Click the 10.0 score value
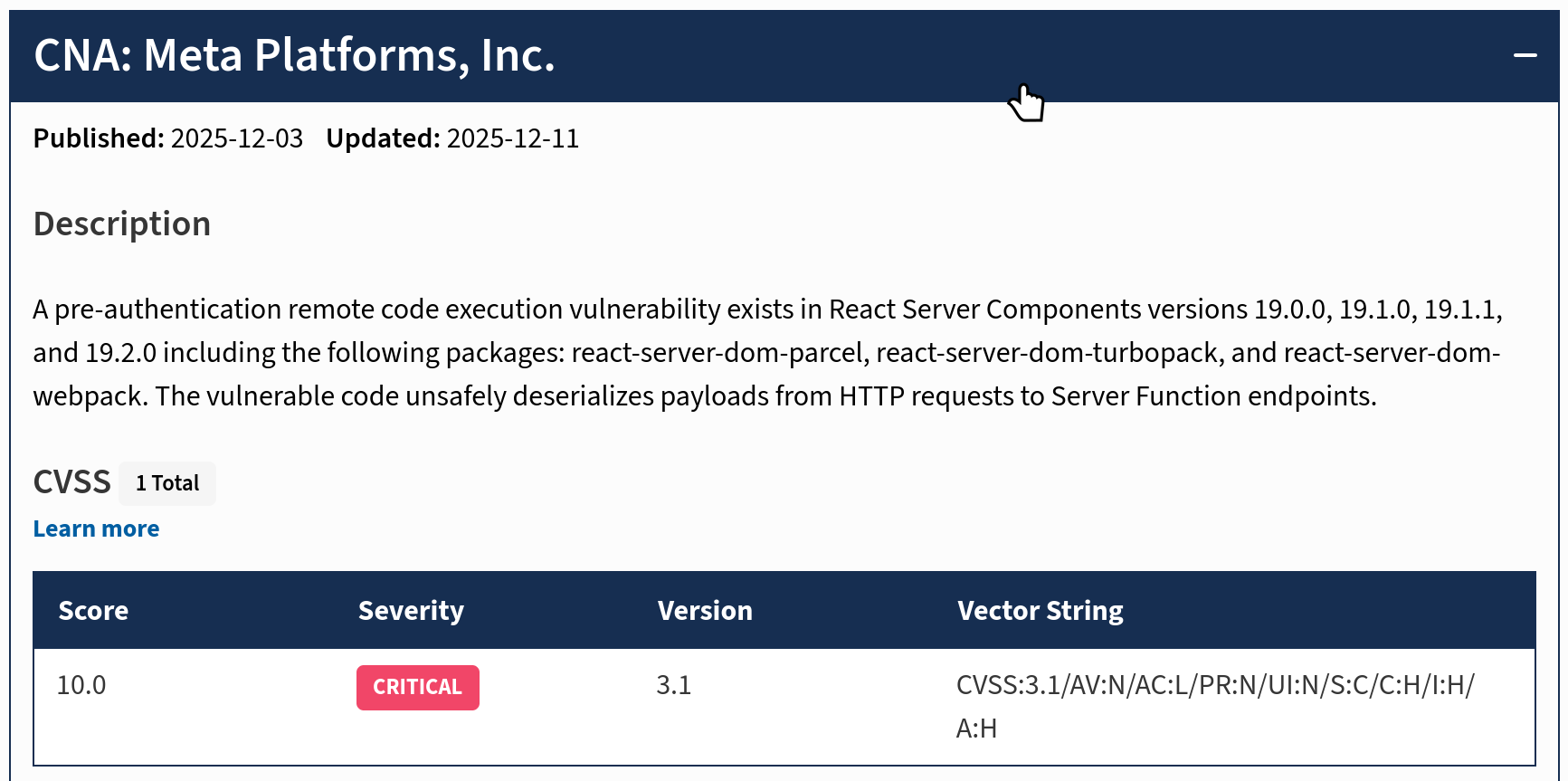1568x781 pixels. point(81,685)
